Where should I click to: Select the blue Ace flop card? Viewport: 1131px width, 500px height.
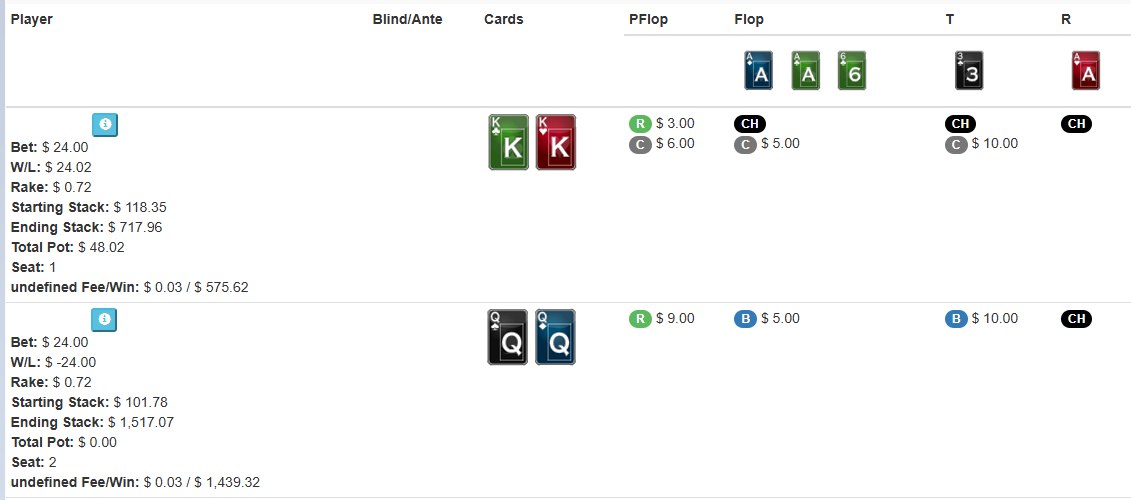point(759,71)
